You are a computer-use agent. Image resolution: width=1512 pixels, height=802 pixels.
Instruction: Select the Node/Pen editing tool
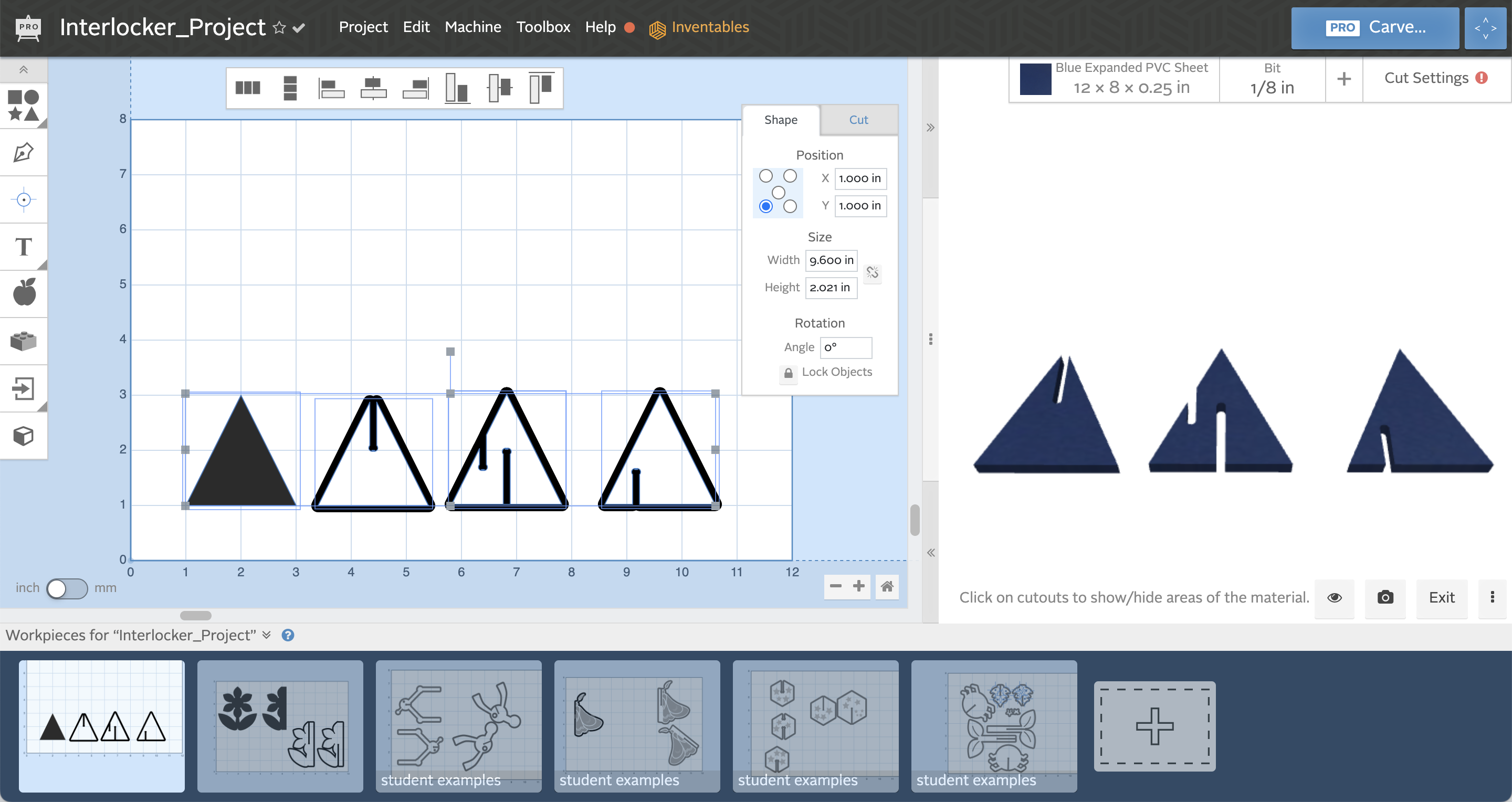[x=24, y=153]
